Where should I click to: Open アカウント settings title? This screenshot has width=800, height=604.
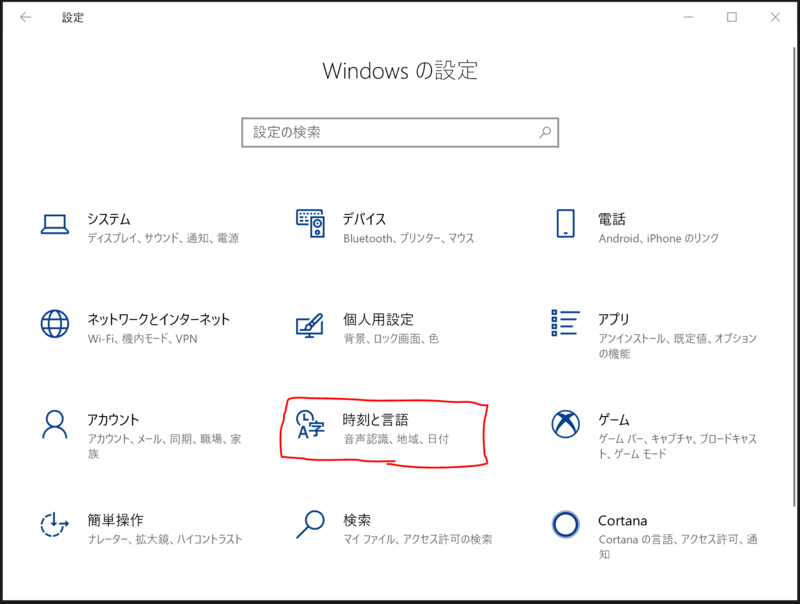(x=113, y=420)
